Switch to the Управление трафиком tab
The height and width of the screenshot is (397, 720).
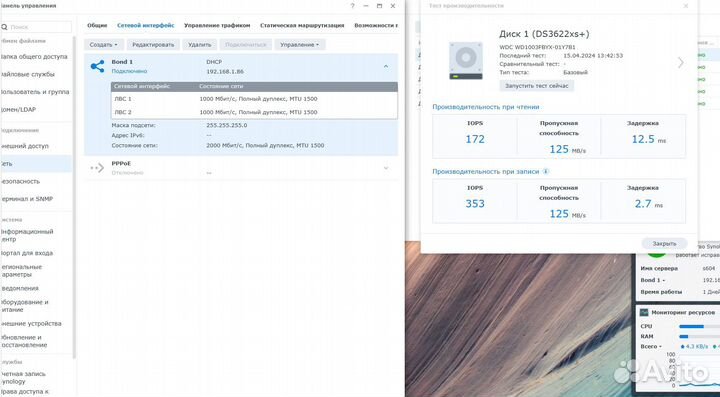pyautogui.click(x=217, y=26)
